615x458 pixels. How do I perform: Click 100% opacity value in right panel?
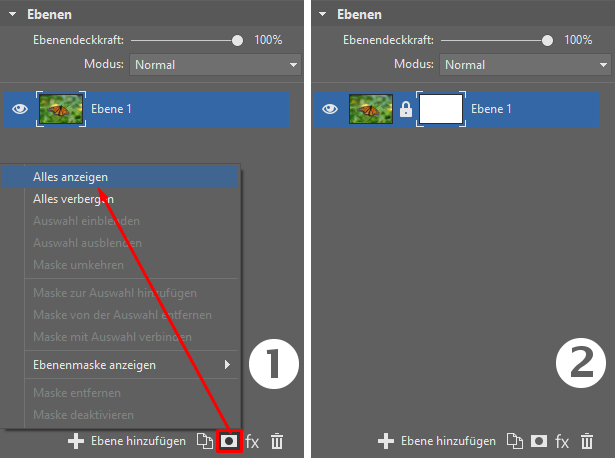tap(578, 40)
